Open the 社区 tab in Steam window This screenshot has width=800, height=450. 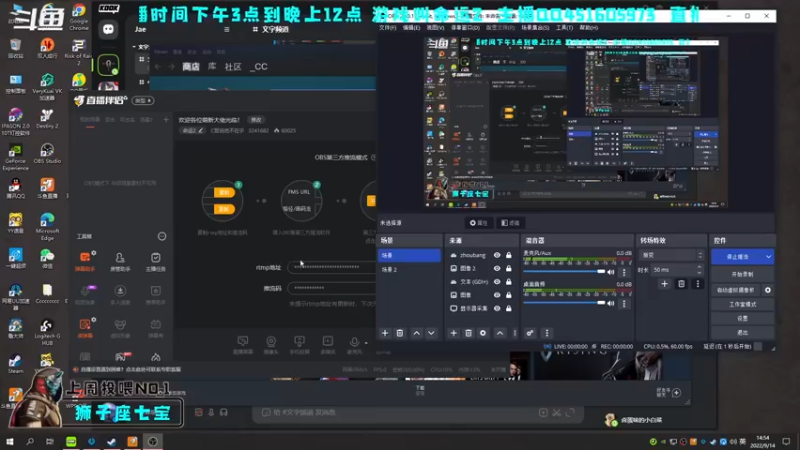click(233, 67)
